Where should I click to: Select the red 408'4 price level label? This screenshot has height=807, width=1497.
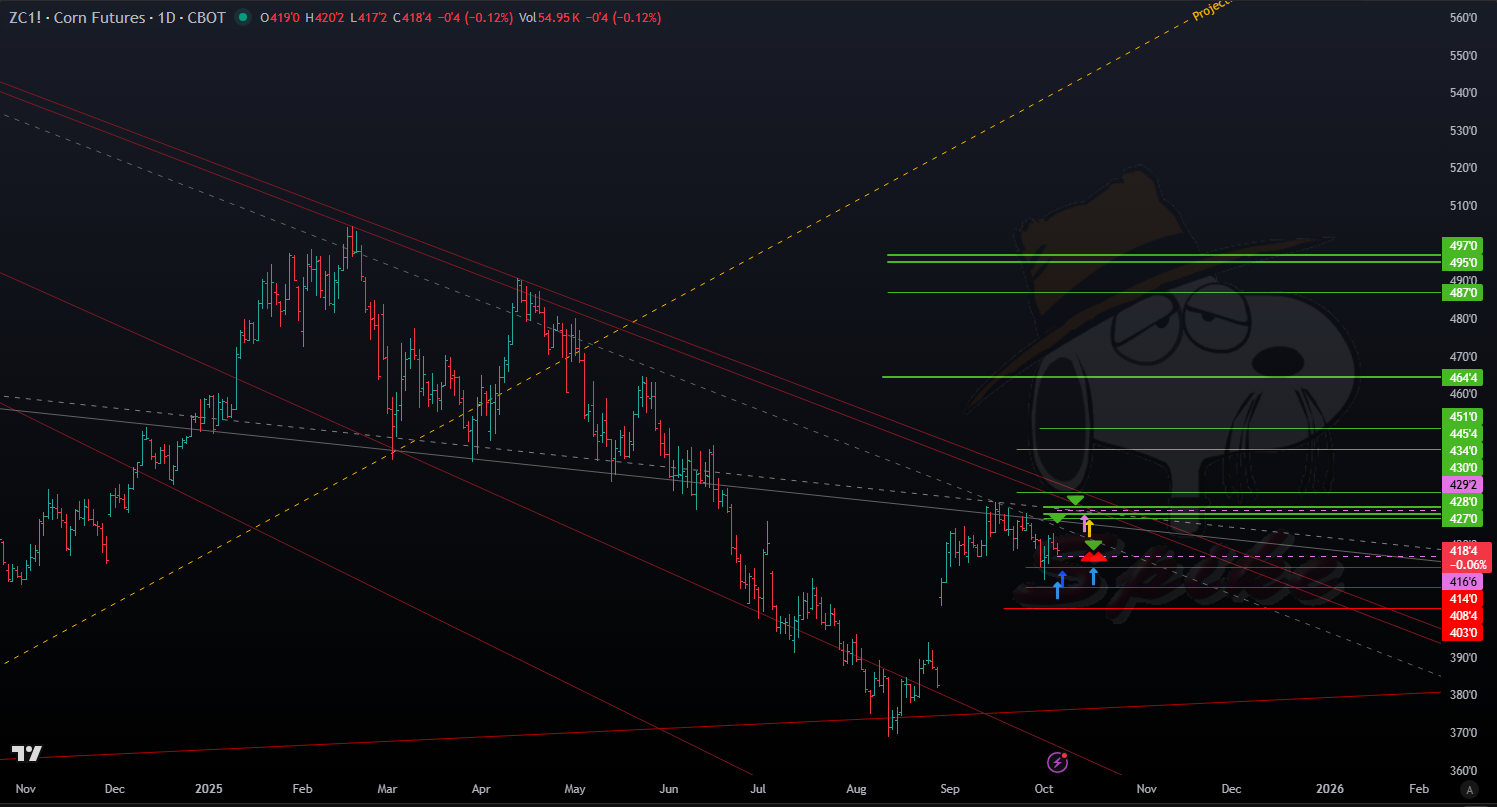tap(1463, 616)
